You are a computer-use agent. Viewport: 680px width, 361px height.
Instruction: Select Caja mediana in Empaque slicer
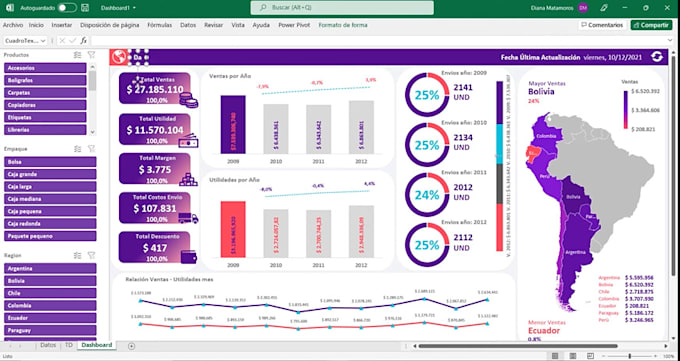coord(50,199)
